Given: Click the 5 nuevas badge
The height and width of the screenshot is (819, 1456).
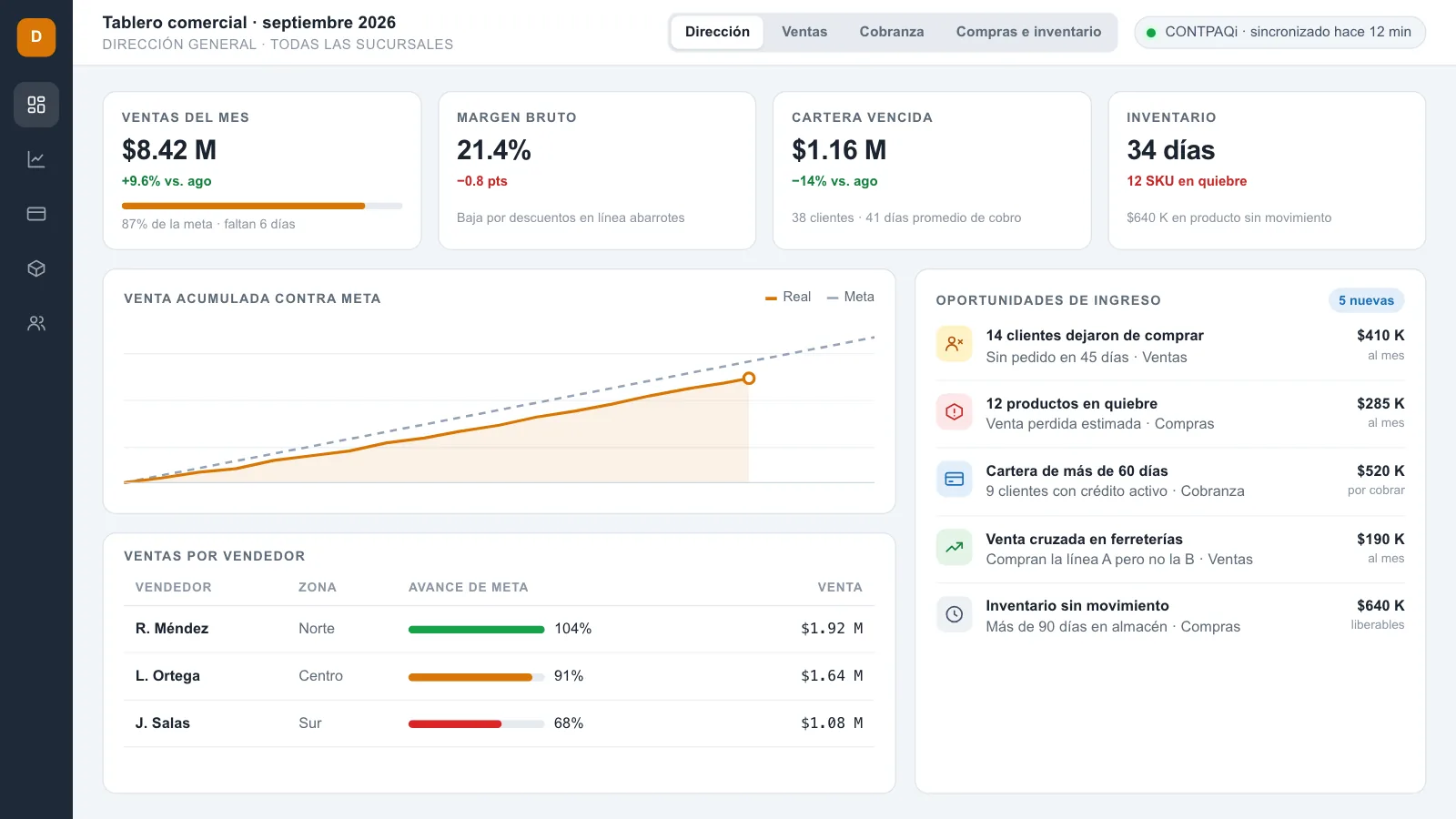Looking at the screenshot, I should 1366,300.
